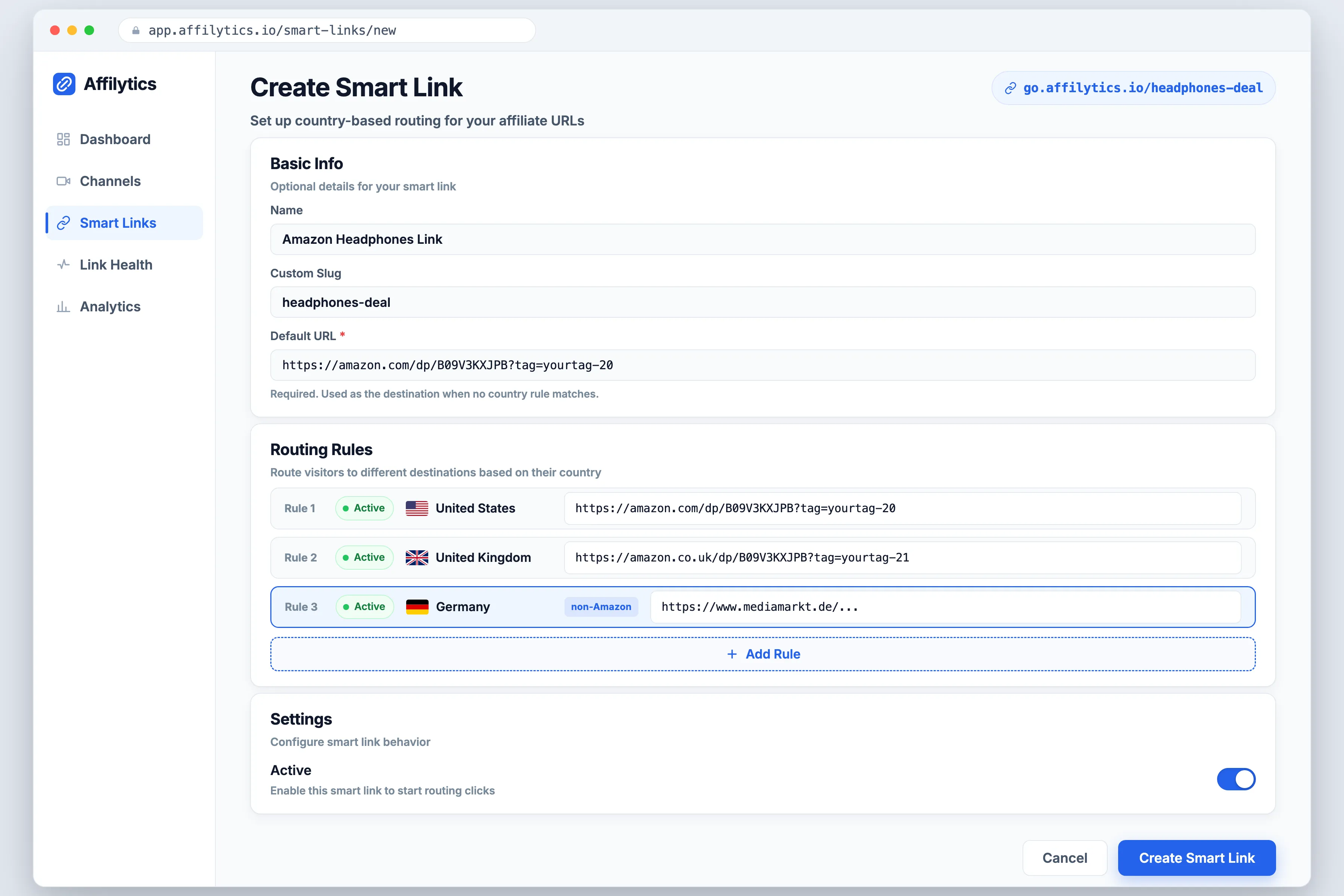Click the "Enable this smart link" description
The width and height of the screenshot is (1344, 896).
[382, 791]
